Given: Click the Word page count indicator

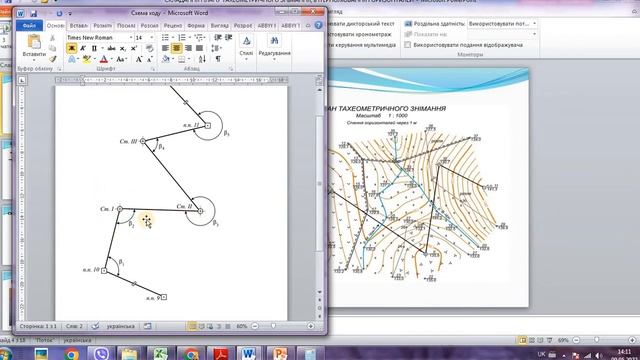Looking at the screenshot, I should point(38,326).
